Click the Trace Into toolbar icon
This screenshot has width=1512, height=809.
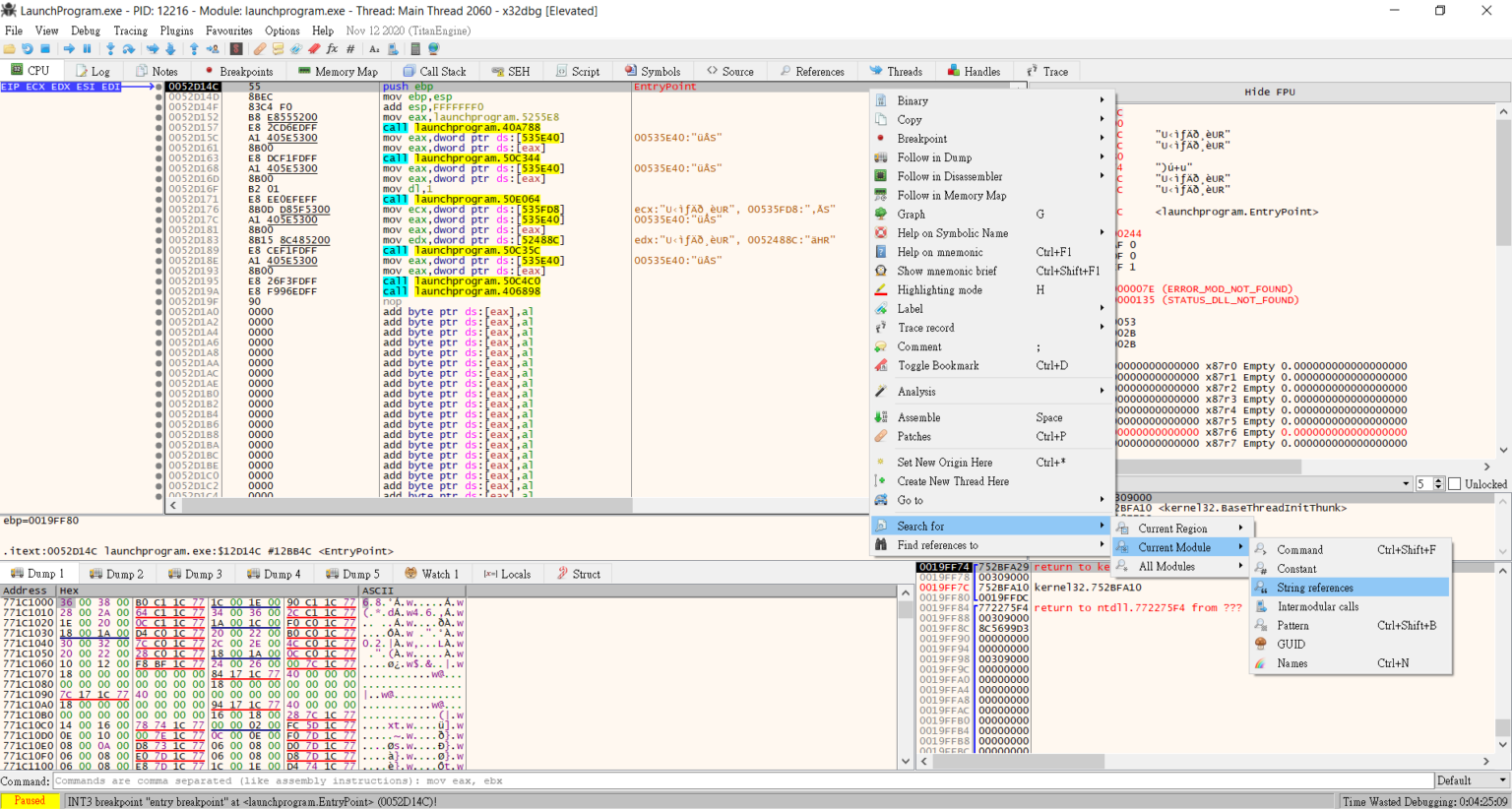153,49
